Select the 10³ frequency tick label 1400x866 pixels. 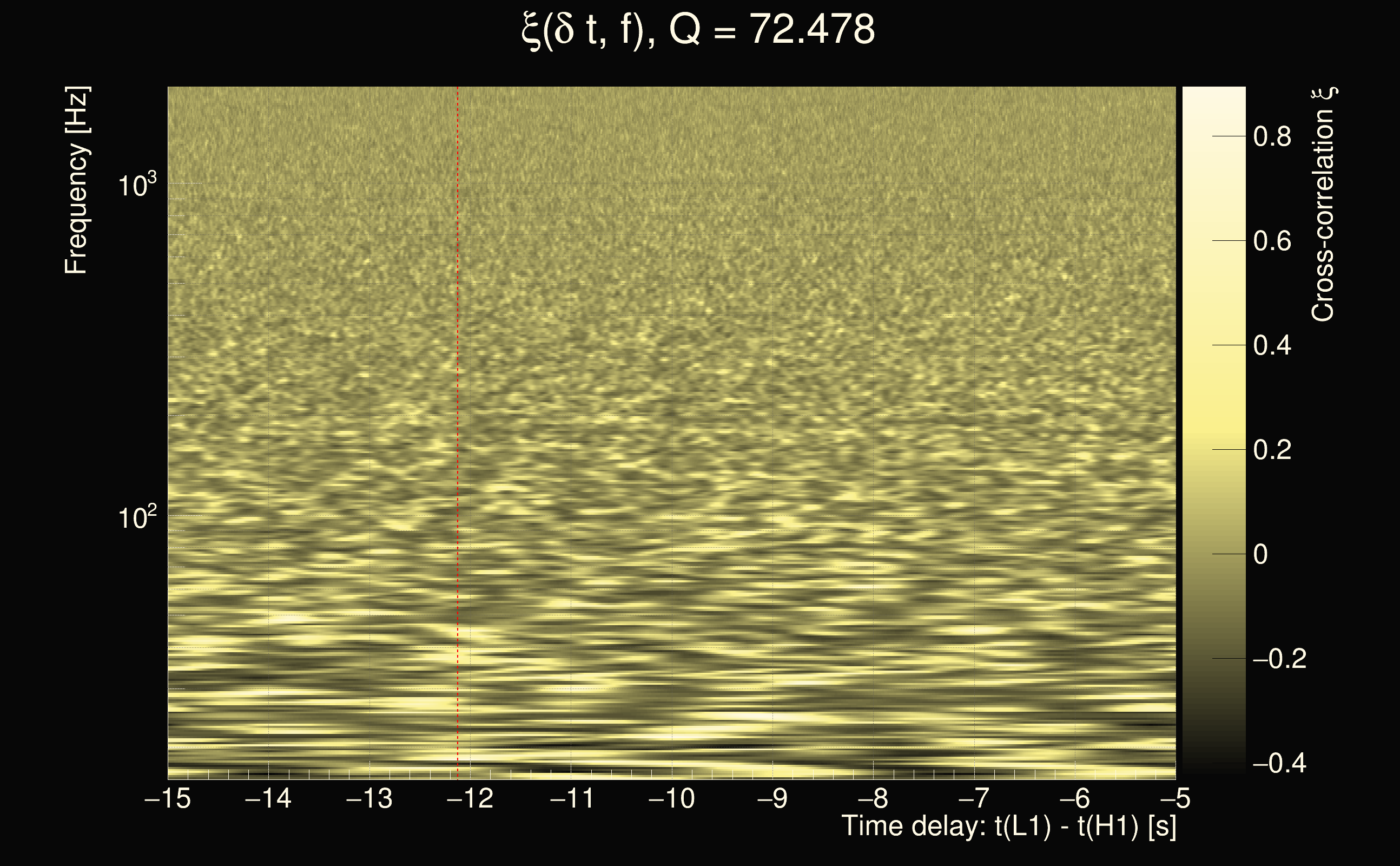[x=137, y=185]
